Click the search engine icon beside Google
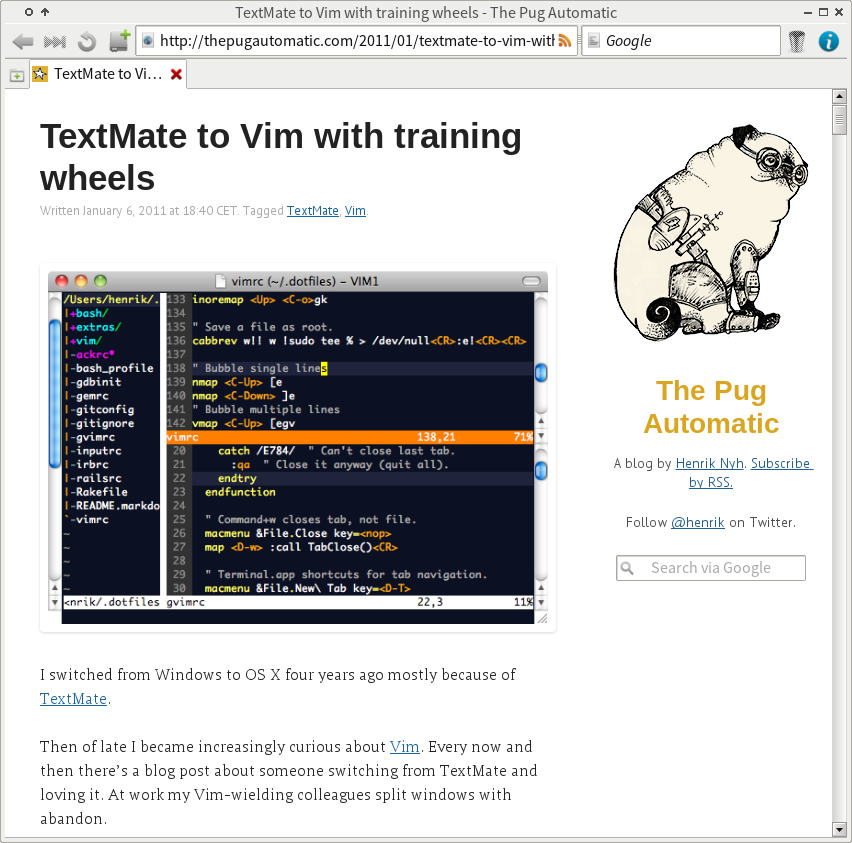Image resolution: width=852 pixels, height=843 pixels. pos(594,41)
